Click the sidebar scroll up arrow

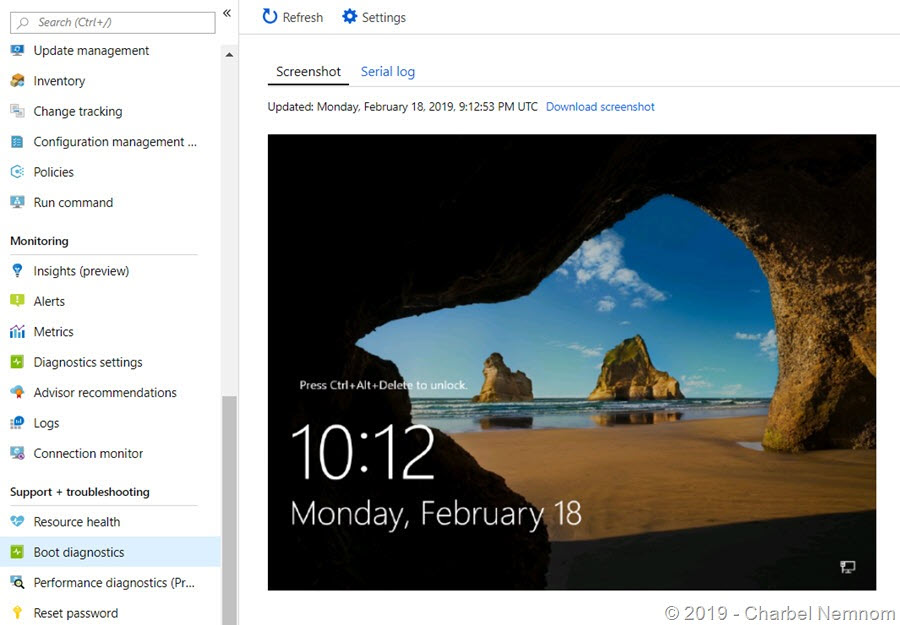[229, 55]
